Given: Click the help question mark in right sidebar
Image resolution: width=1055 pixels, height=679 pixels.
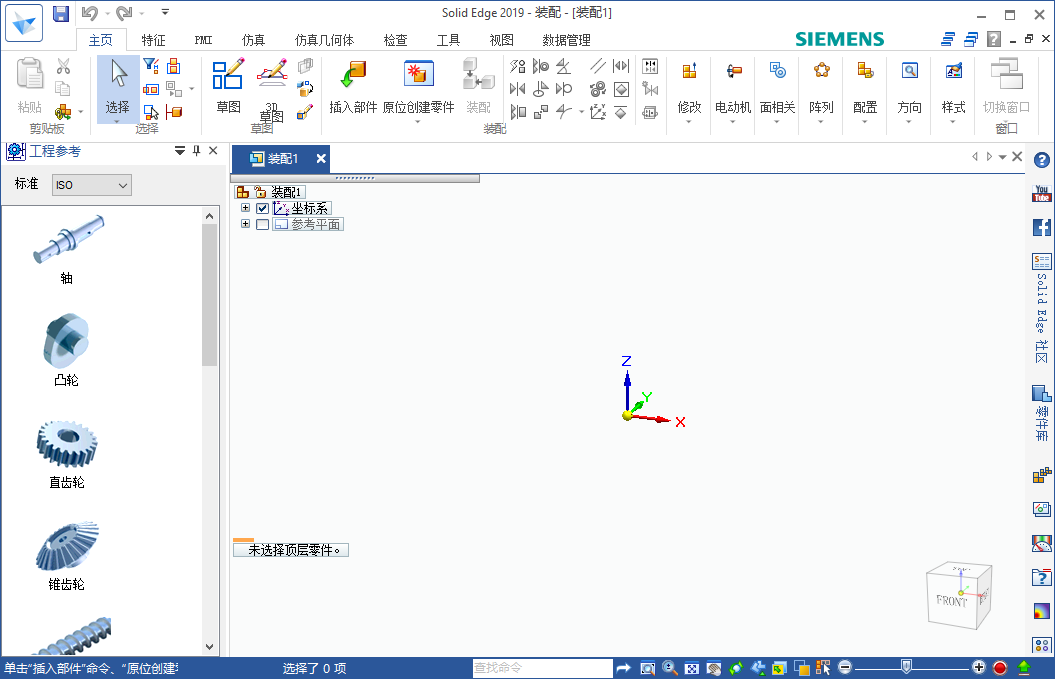Looking at the screenshot, I should click(x=1042, y=160).
